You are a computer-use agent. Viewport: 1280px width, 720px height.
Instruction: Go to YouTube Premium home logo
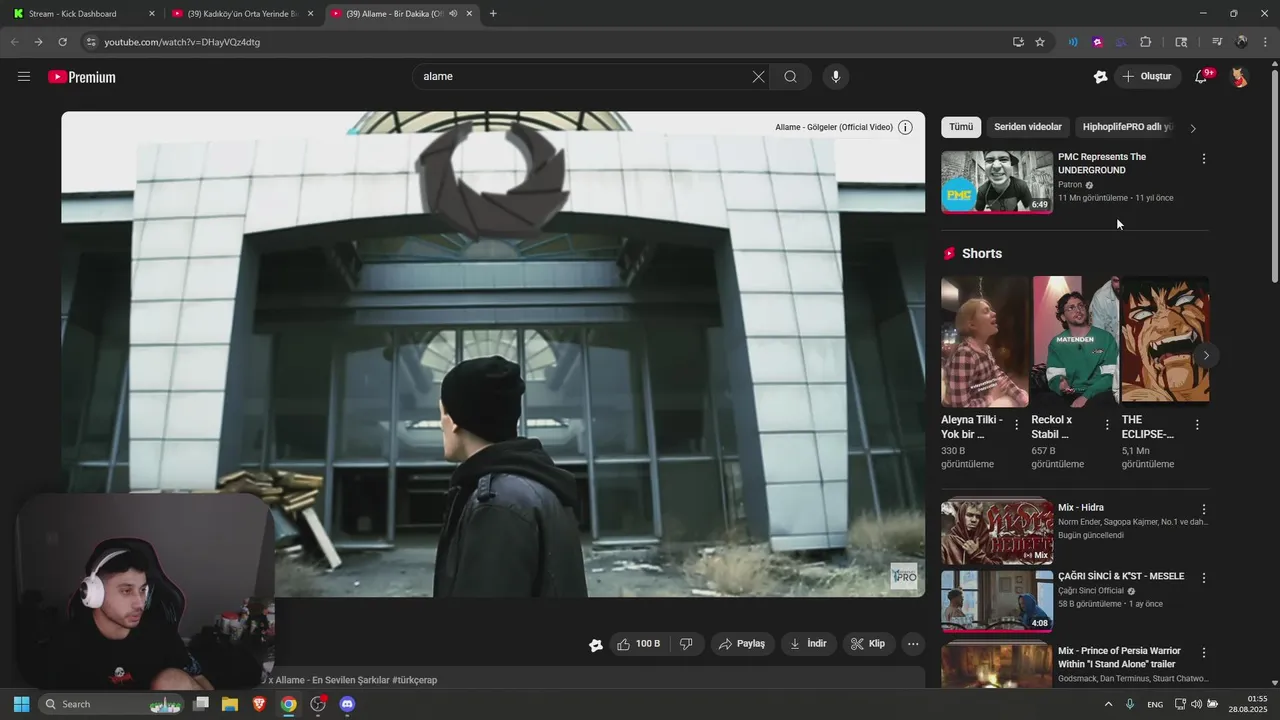tap(82, 77)
